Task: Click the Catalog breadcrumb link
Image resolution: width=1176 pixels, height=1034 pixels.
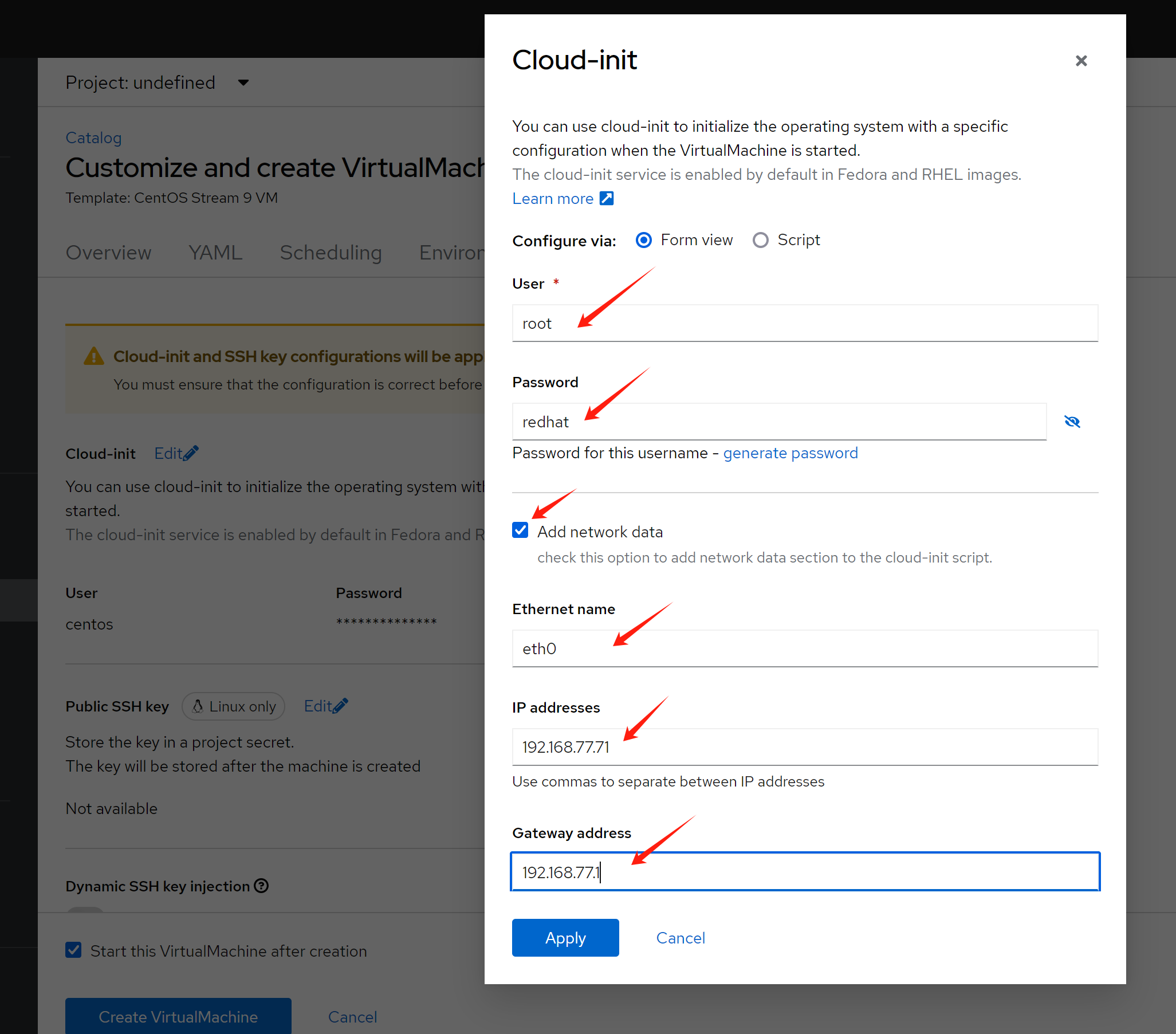Action: (x=93, y=138)
